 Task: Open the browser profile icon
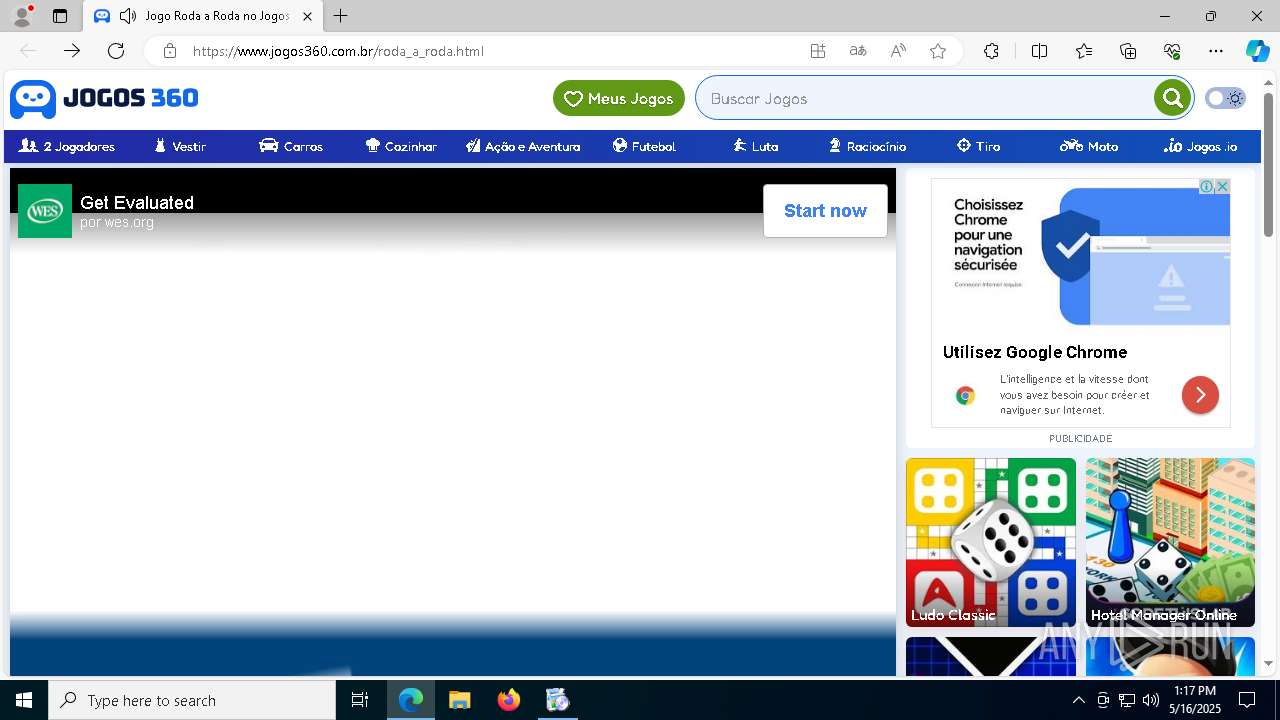tap(21, 16)
